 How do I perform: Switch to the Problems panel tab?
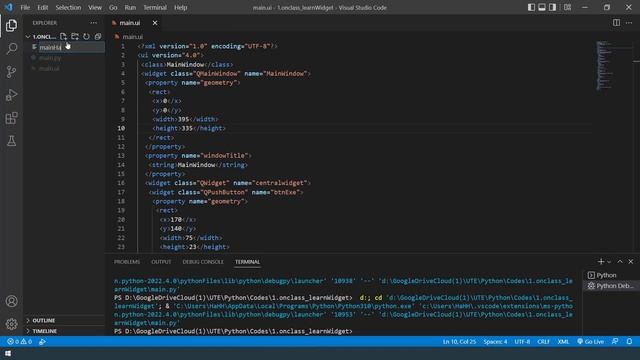pos(127,262)
